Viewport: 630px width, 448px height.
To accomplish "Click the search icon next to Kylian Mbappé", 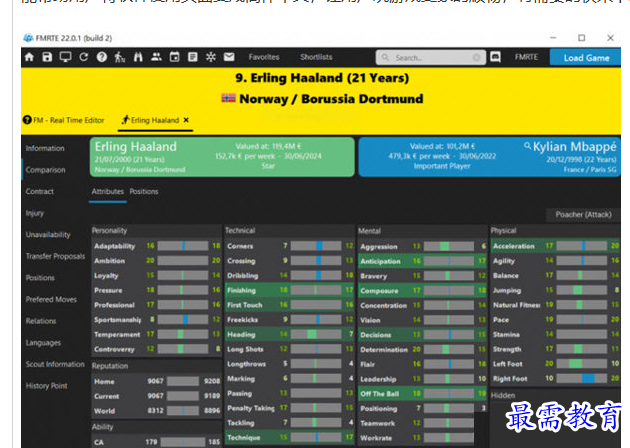I will (x=528, y=146).
